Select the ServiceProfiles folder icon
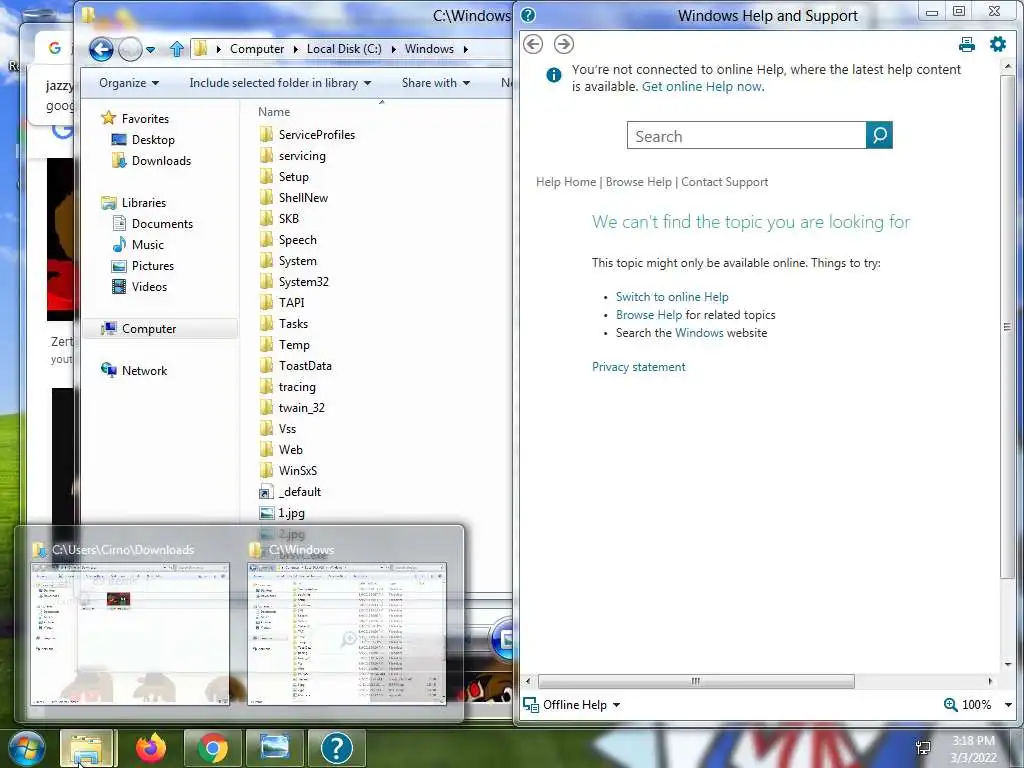 266,135
